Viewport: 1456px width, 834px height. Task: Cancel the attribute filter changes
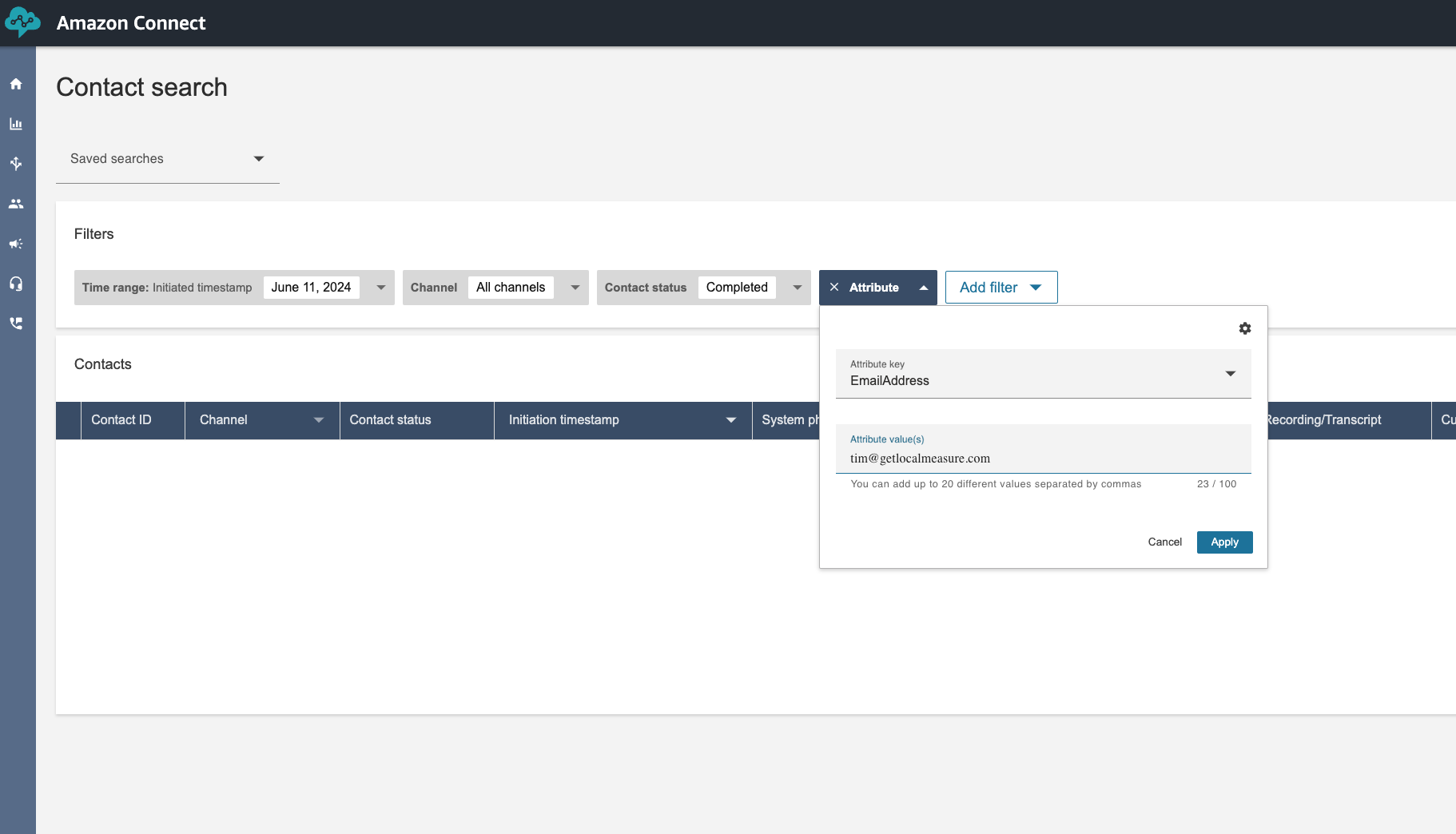coord(1164,542)
